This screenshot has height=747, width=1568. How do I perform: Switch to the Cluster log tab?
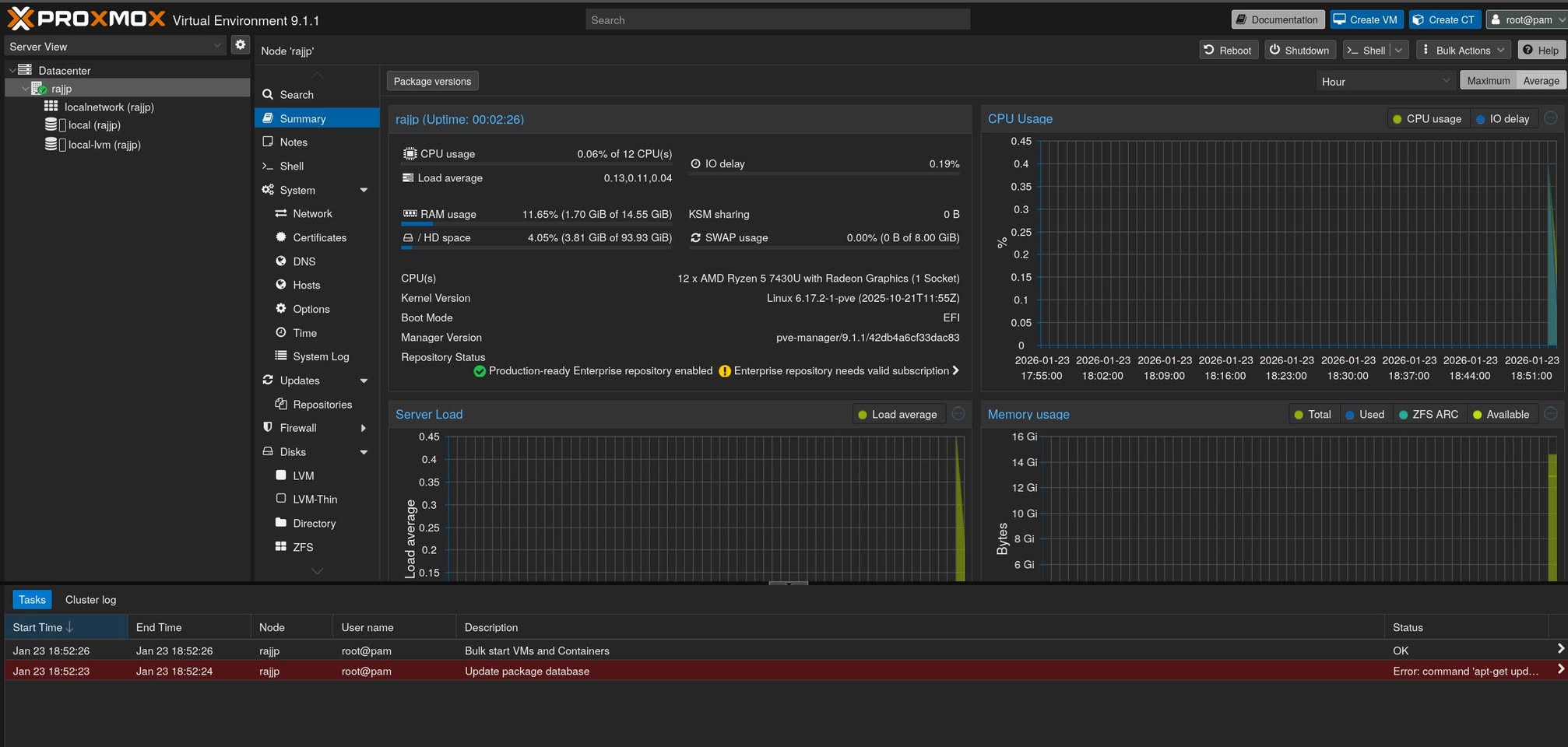91,600
